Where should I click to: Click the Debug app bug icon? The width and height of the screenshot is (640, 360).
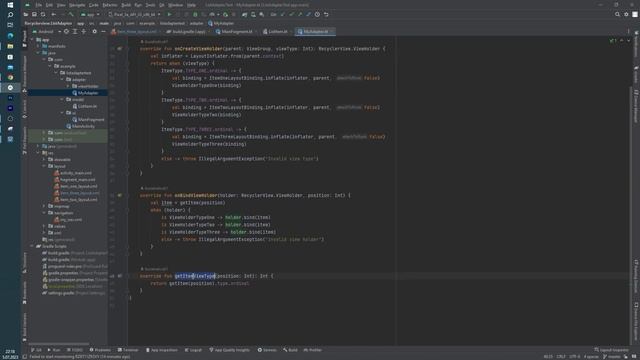coord(195,14)
